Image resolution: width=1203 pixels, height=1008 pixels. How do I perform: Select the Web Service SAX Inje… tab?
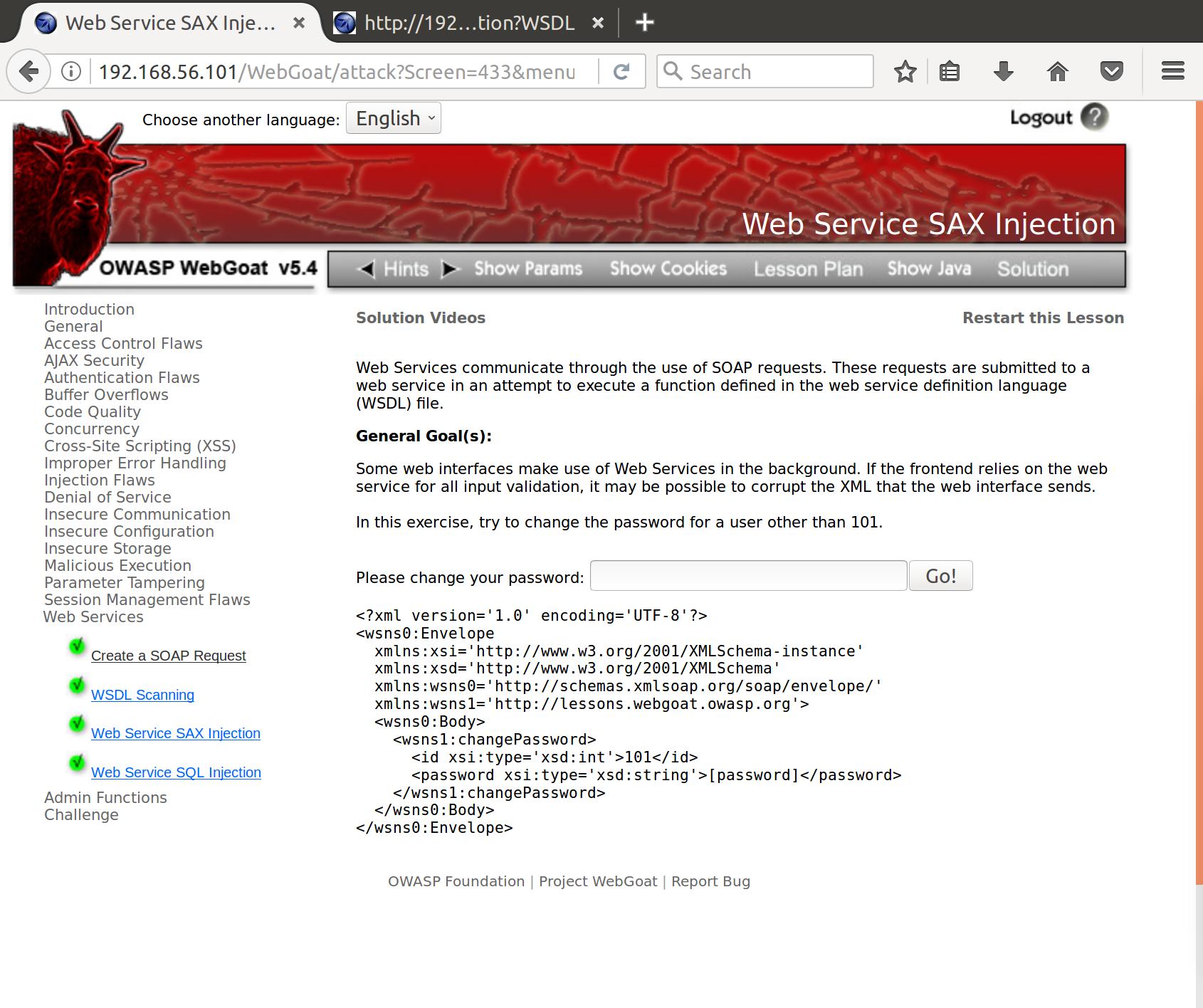coord(169,23)
